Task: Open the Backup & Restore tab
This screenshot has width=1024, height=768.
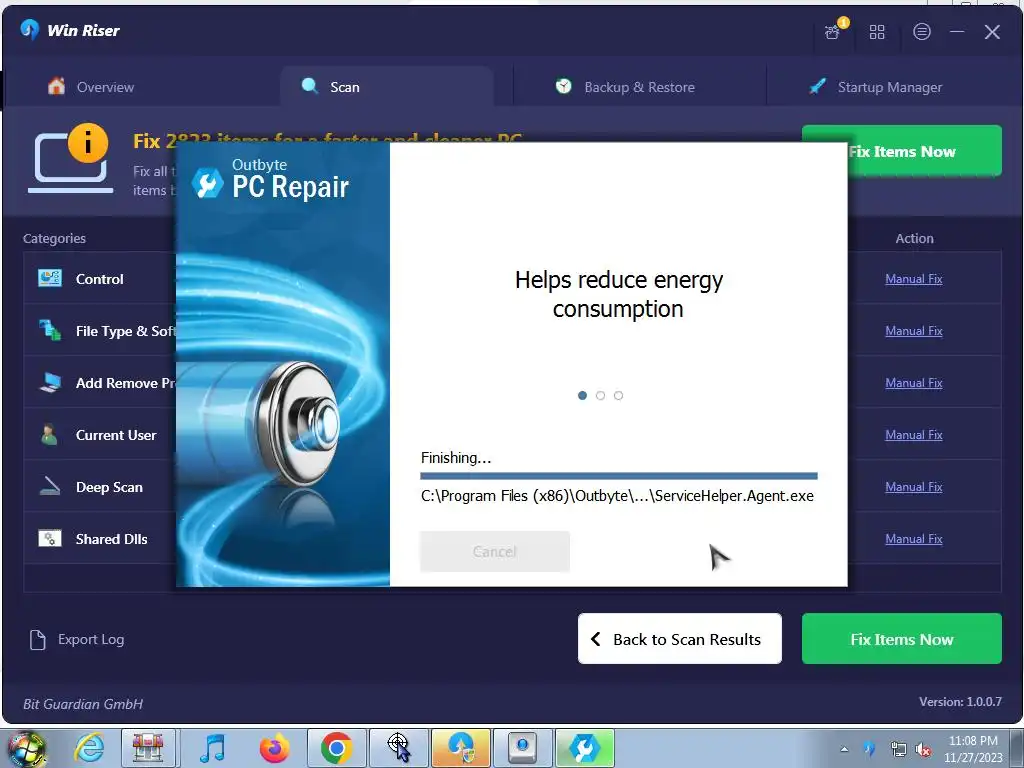Action: [x=625, y=87]
